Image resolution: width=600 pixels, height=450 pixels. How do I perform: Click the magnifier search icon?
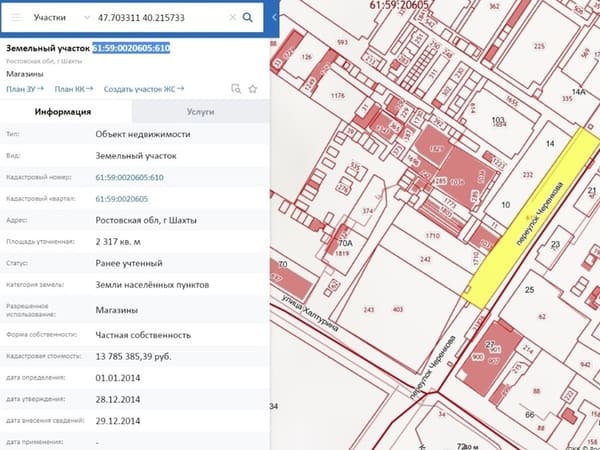coord(248,18)
